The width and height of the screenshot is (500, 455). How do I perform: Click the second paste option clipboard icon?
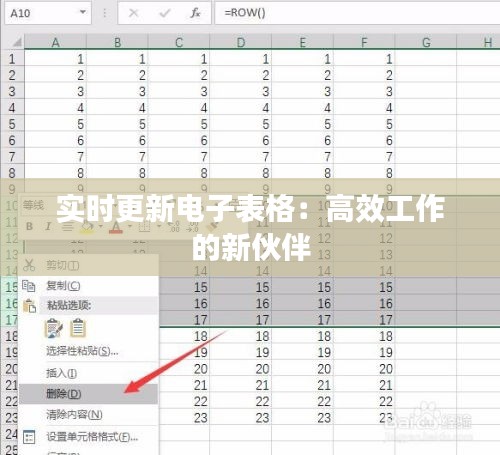[x=78, y=328]
